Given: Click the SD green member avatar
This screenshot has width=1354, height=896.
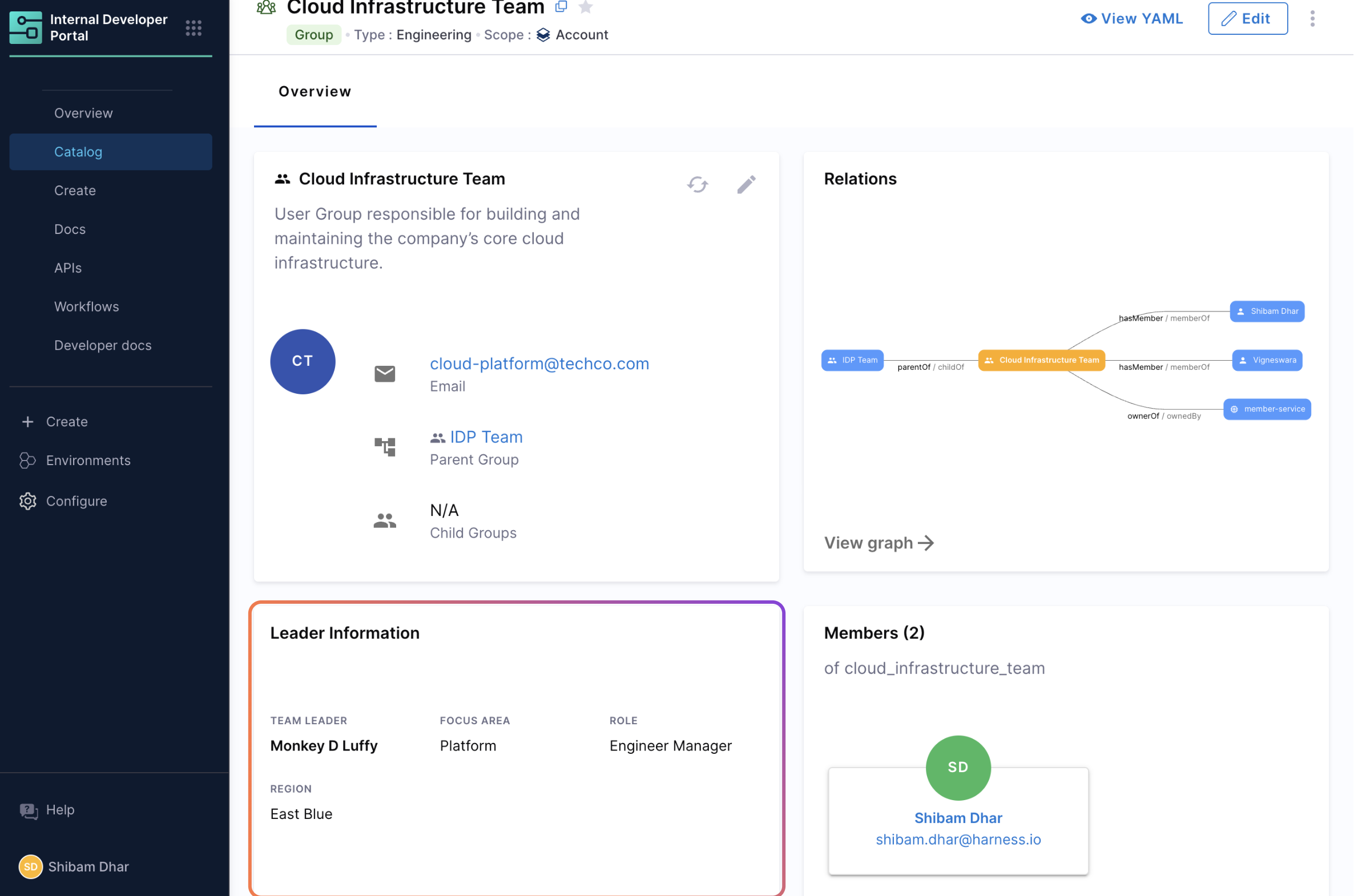Looking at the screenshot, I should click(x=958, y=768).
